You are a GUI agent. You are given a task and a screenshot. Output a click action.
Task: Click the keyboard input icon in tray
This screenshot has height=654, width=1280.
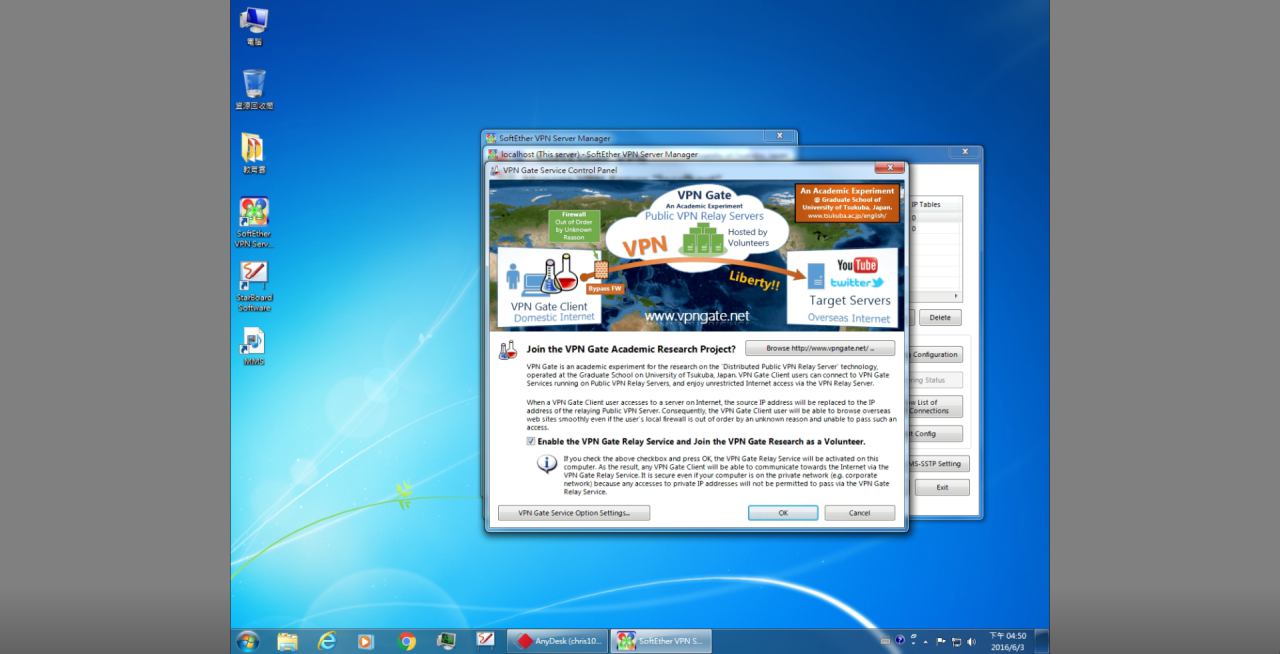click(x=885, y=641)
